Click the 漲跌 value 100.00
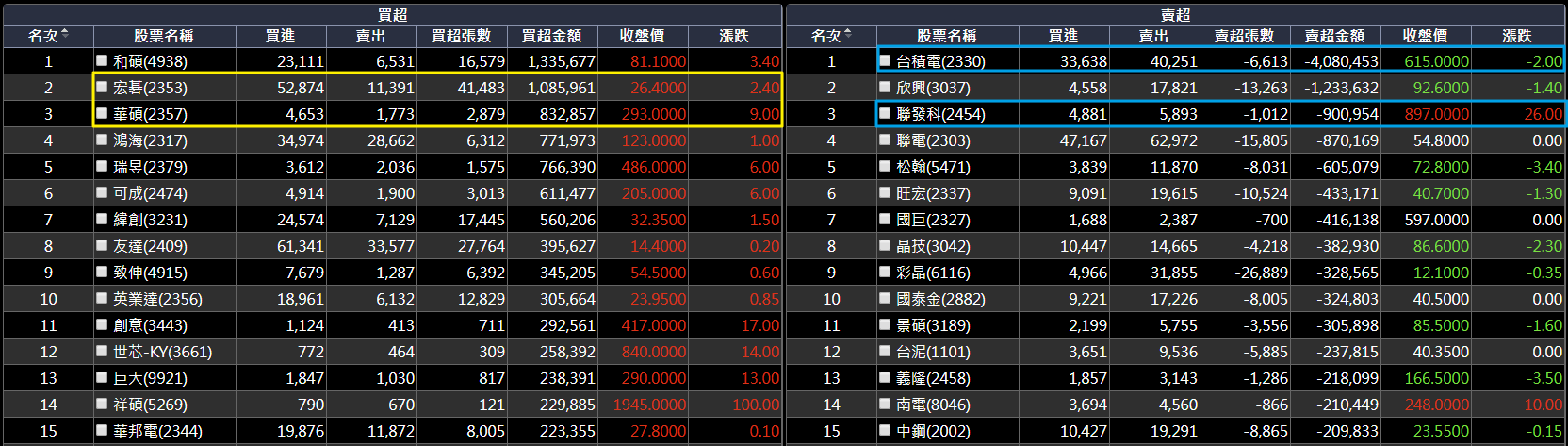The width and height of the screenshot is (1568, 446). coord(756,405)
